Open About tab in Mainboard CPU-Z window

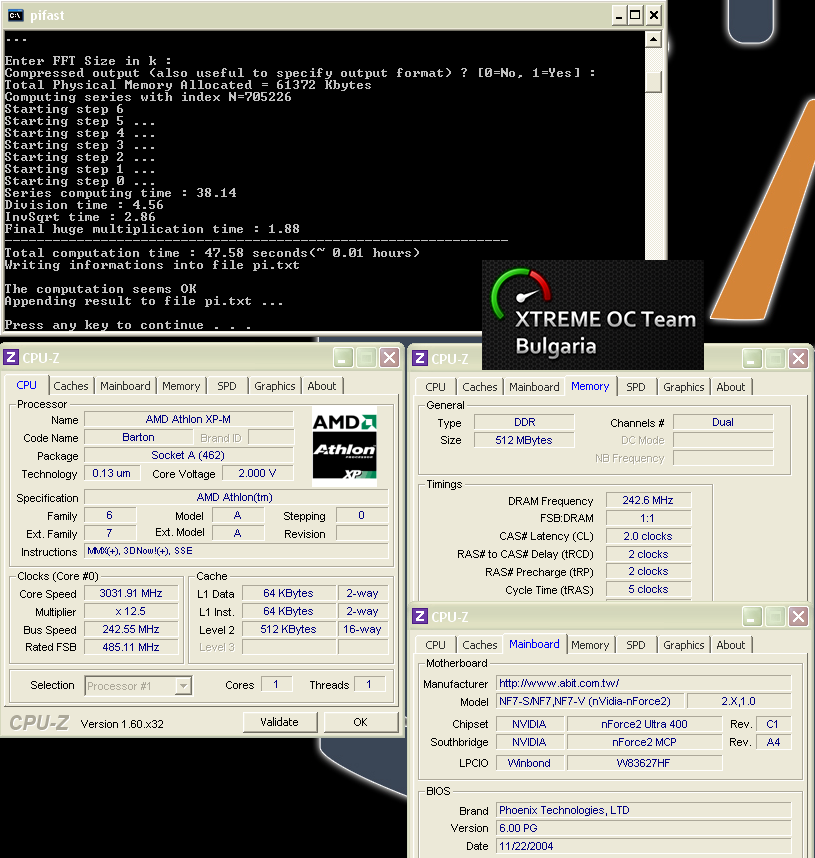[x=731, y=645]
